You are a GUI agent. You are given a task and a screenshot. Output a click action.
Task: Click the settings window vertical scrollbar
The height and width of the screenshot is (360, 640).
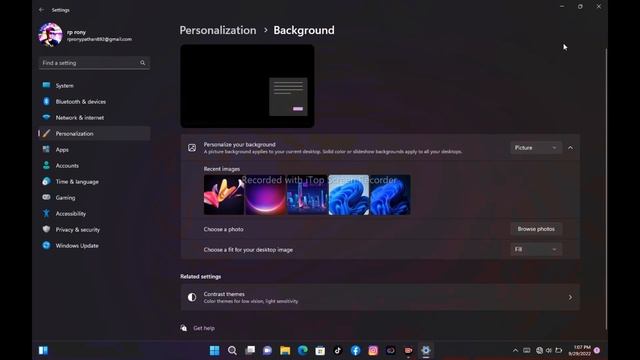coord(606,188)
